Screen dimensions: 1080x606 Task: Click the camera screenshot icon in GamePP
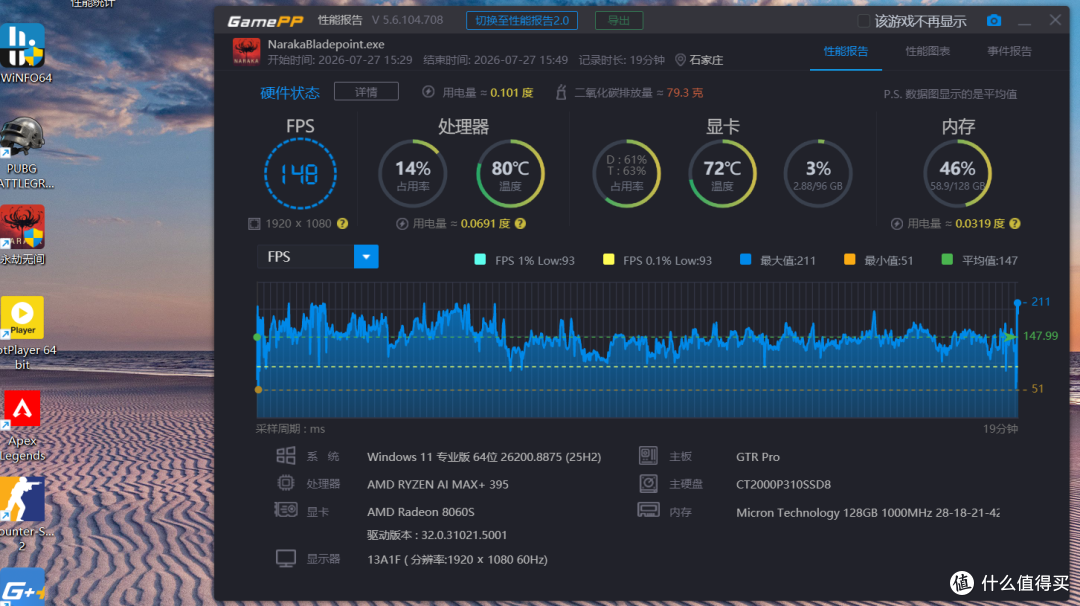993,21
